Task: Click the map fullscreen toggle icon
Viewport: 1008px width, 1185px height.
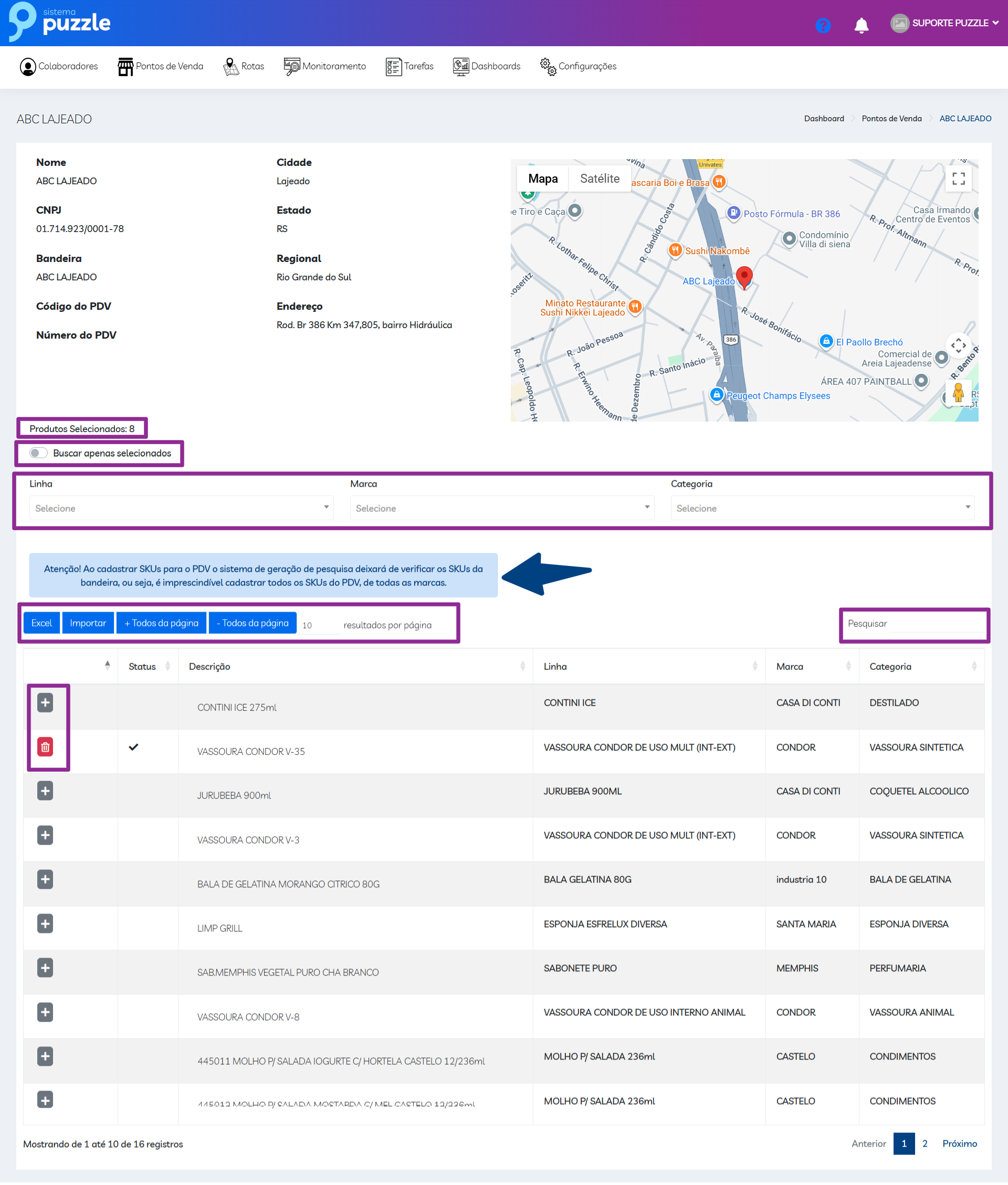Action: pos(958,179)
